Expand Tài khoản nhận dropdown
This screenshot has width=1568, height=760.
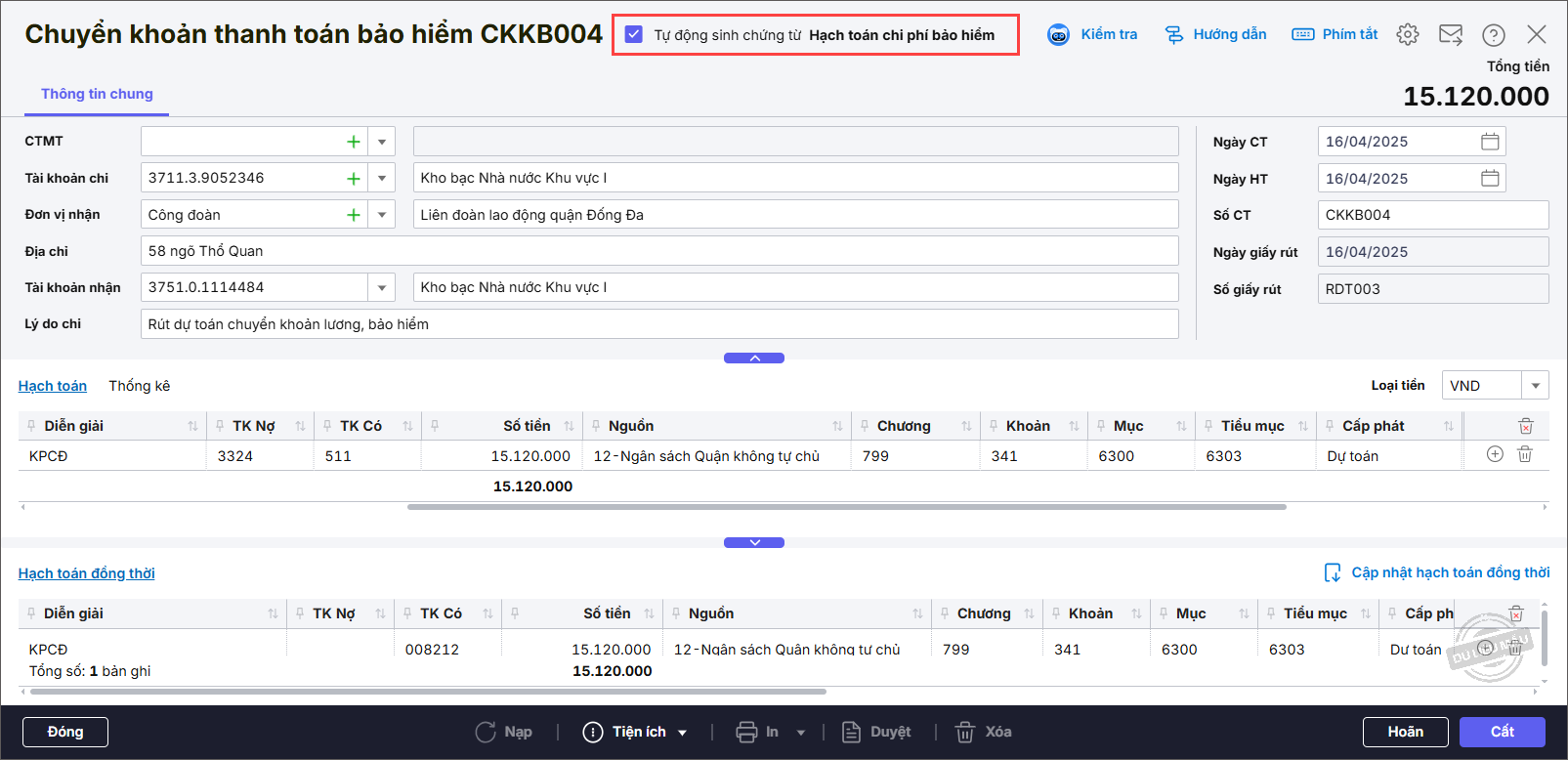382,287
